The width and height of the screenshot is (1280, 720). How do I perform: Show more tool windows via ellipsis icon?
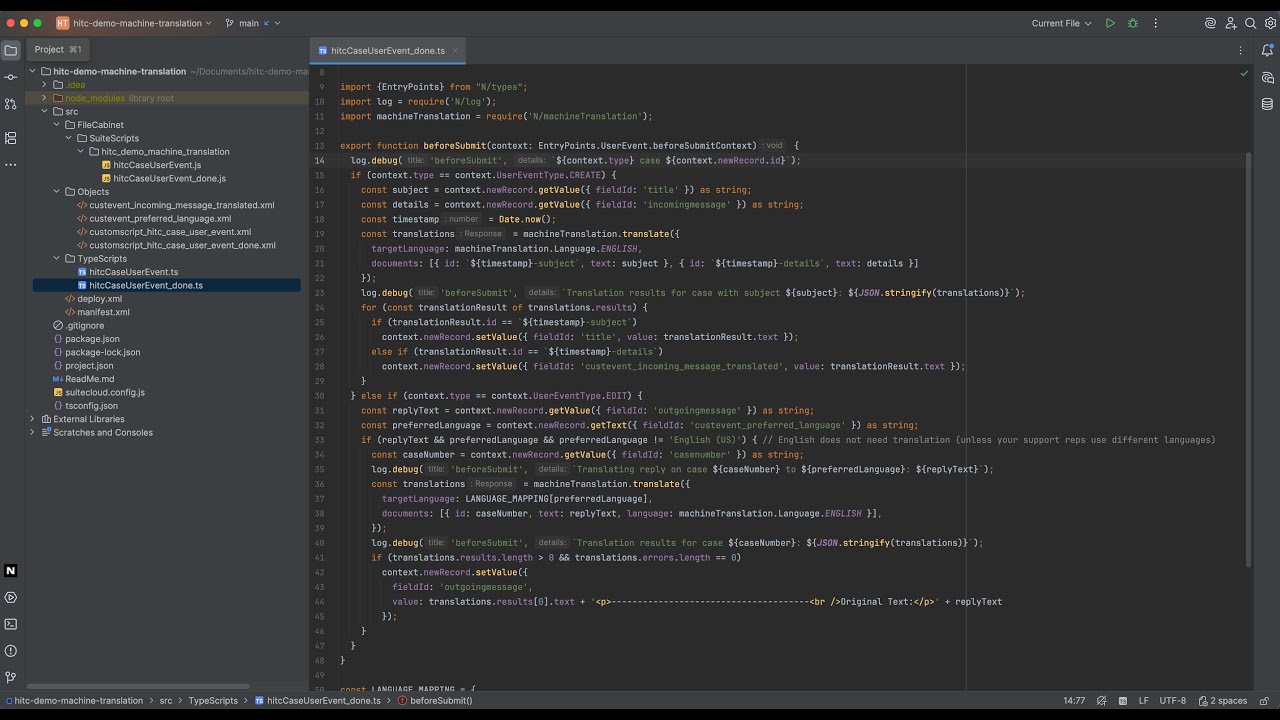click(x=11, y=165)
